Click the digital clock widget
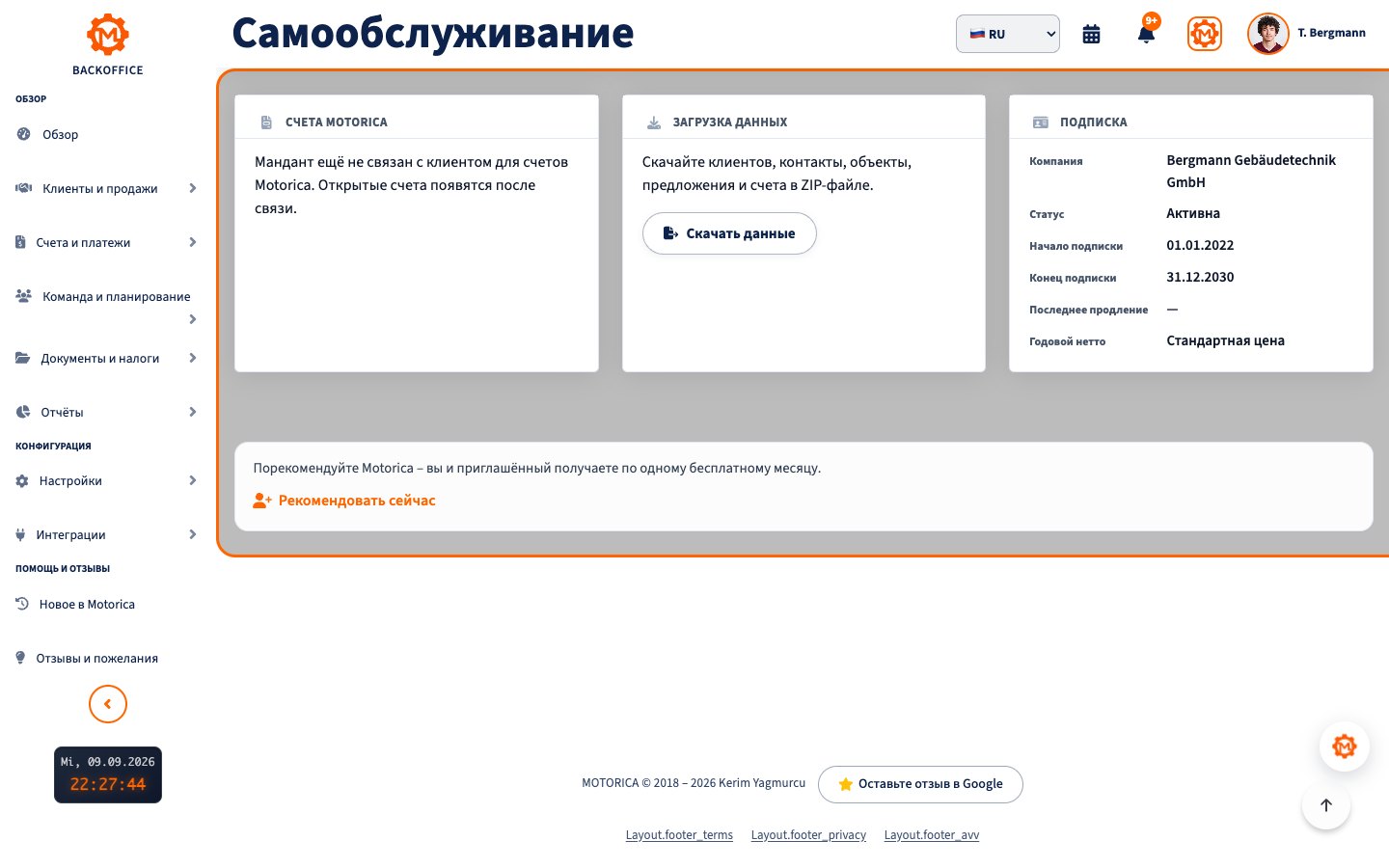Image resolution: width=1389 pixels, height=868 pixels. pyautogui.click(x=108, y=774)
